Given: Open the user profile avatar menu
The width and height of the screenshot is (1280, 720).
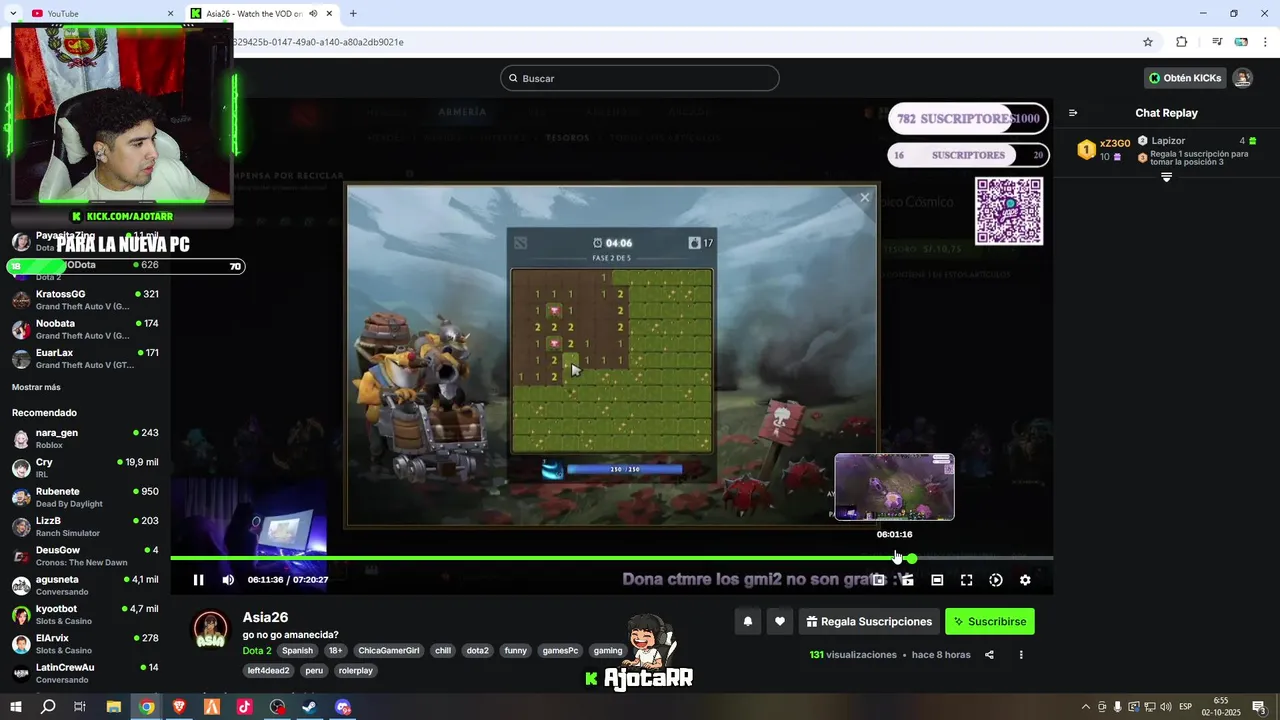Looking at the screenshot, I should 1242,78.
